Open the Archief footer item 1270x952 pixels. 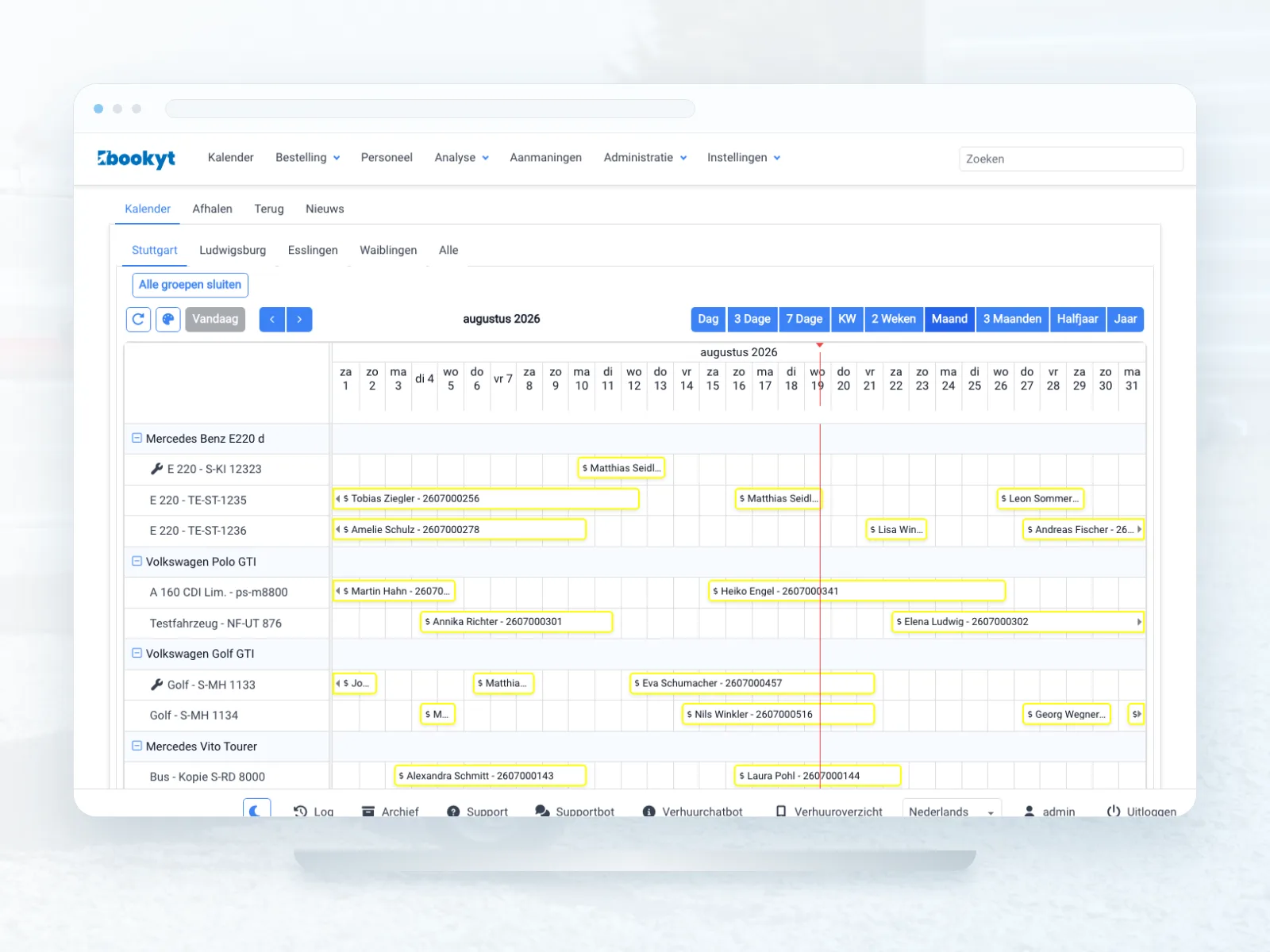coord(390,812)
